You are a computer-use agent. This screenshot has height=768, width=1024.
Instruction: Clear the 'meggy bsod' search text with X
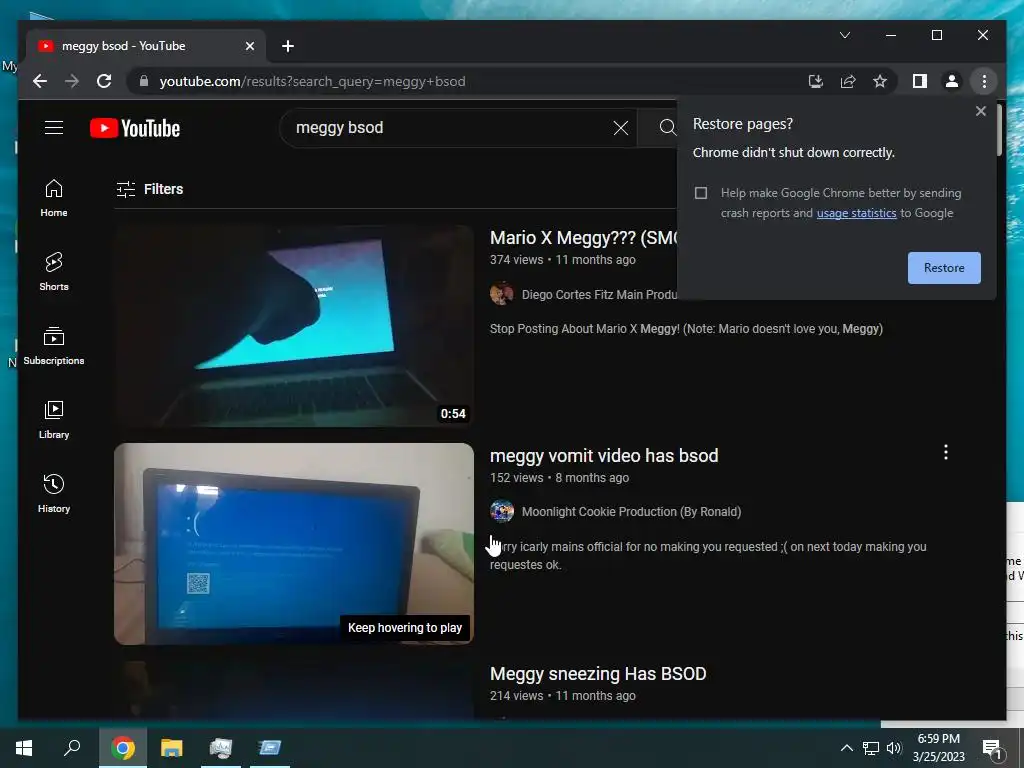pos(620,128)
